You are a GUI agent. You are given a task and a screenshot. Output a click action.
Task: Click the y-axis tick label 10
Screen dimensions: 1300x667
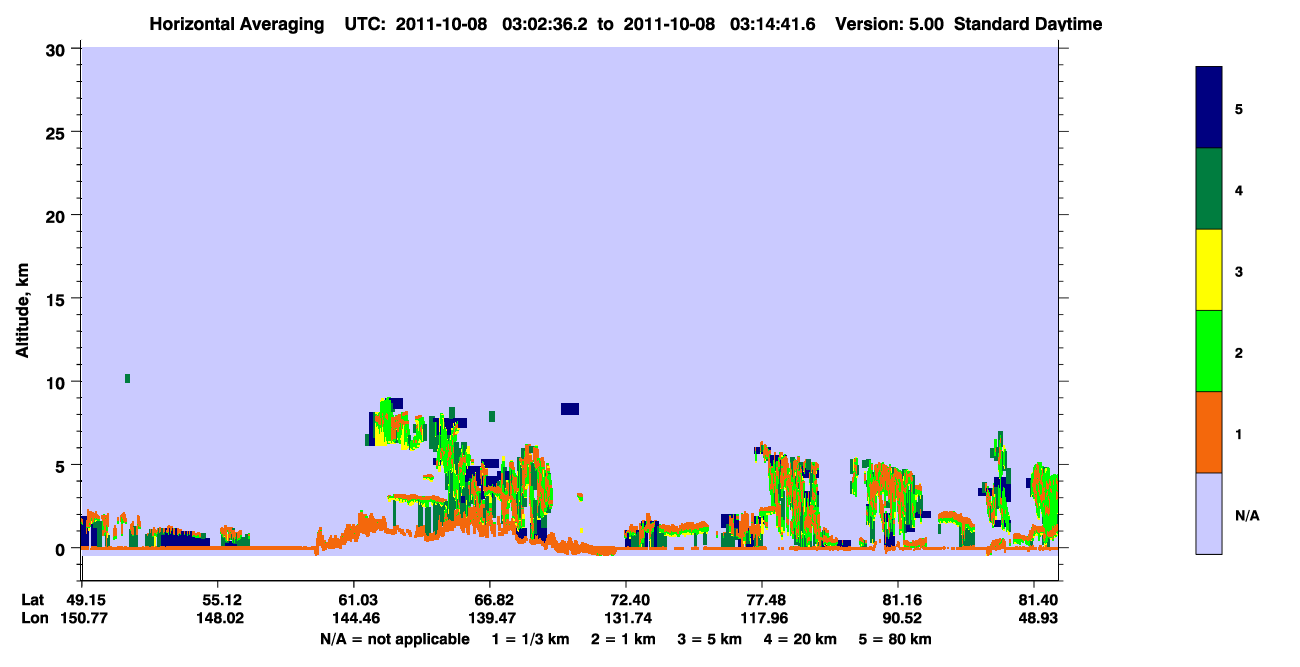coord(58,382)
